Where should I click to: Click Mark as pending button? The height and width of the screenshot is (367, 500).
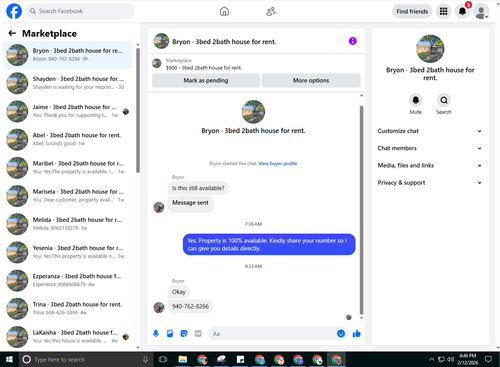tap(206, 80)
